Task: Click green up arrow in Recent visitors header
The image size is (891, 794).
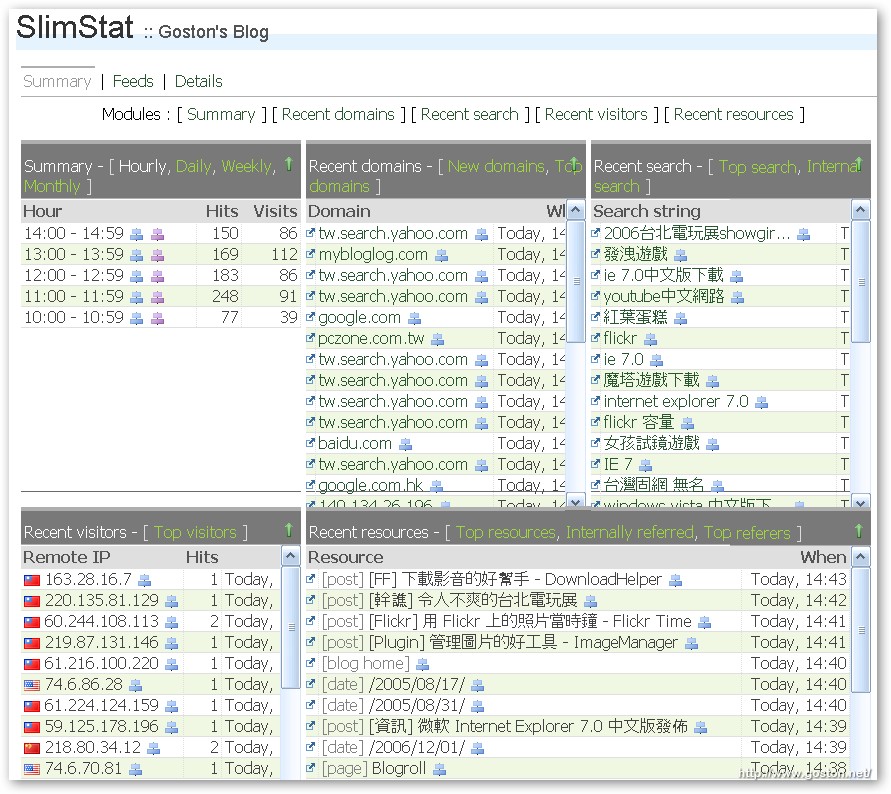Action: [289, 530]
